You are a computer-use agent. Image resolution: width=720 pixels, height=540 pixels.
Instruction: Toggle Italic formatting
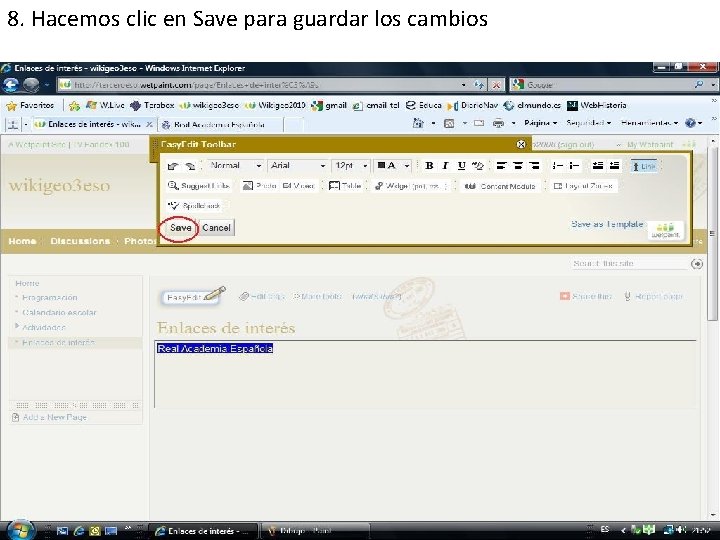tap(445, 166)
